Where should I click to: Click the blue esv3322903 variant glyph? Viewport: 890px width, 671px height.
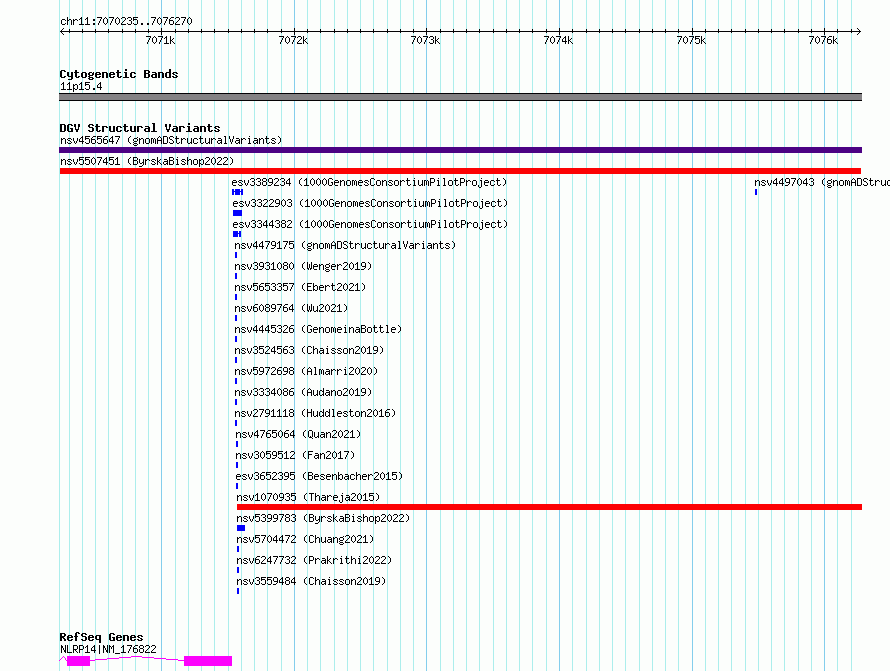point(237,213)
